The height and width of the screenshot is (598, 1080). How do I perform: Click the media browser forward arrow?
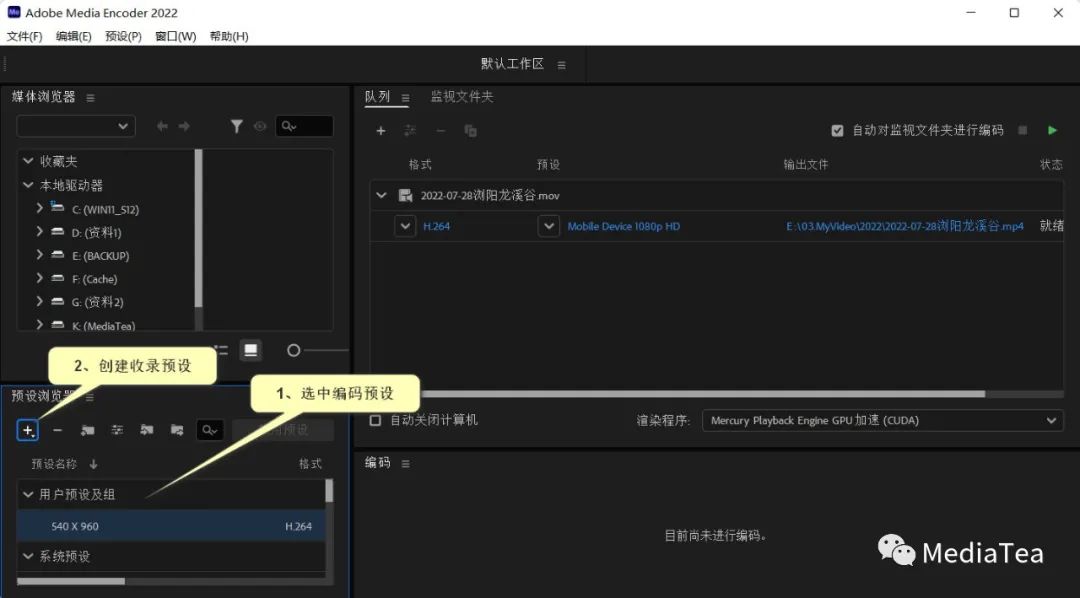pyautogui.click(x=184, y=126)
